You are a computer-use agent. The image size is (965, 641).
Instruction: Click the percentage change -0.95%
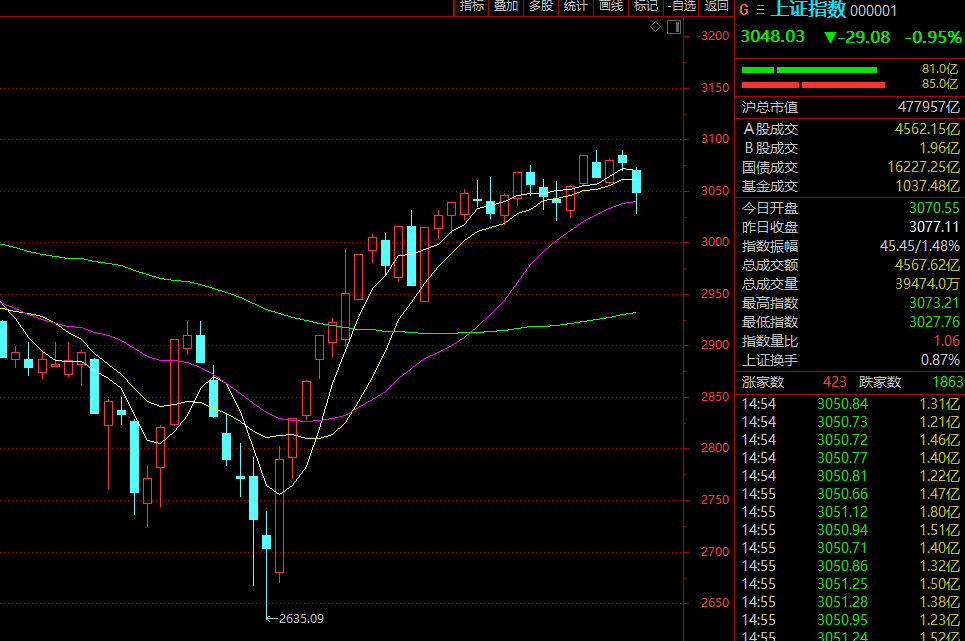pyautogui.click(x=933, y=38)
